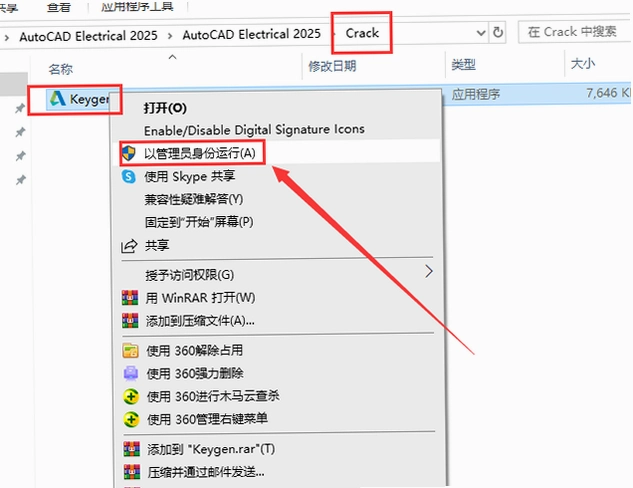Go to second AutoCAD Electrical 2025 breadcrumb
The height and width of the screenshot is (488, 633).
click(x=252, y=34)
